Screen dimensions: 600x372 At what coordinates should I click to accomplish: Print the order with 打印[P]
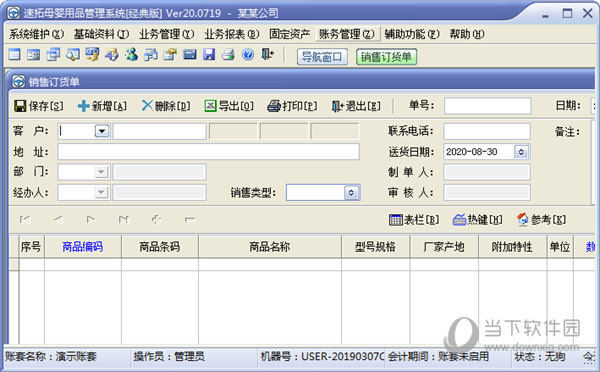pyautogui.click(x=292, y=106)
